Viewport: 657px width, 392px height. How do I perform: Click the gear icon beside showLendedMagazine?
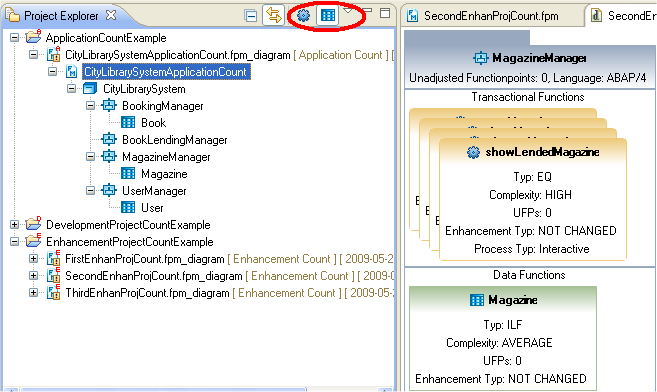click(473, 152)
